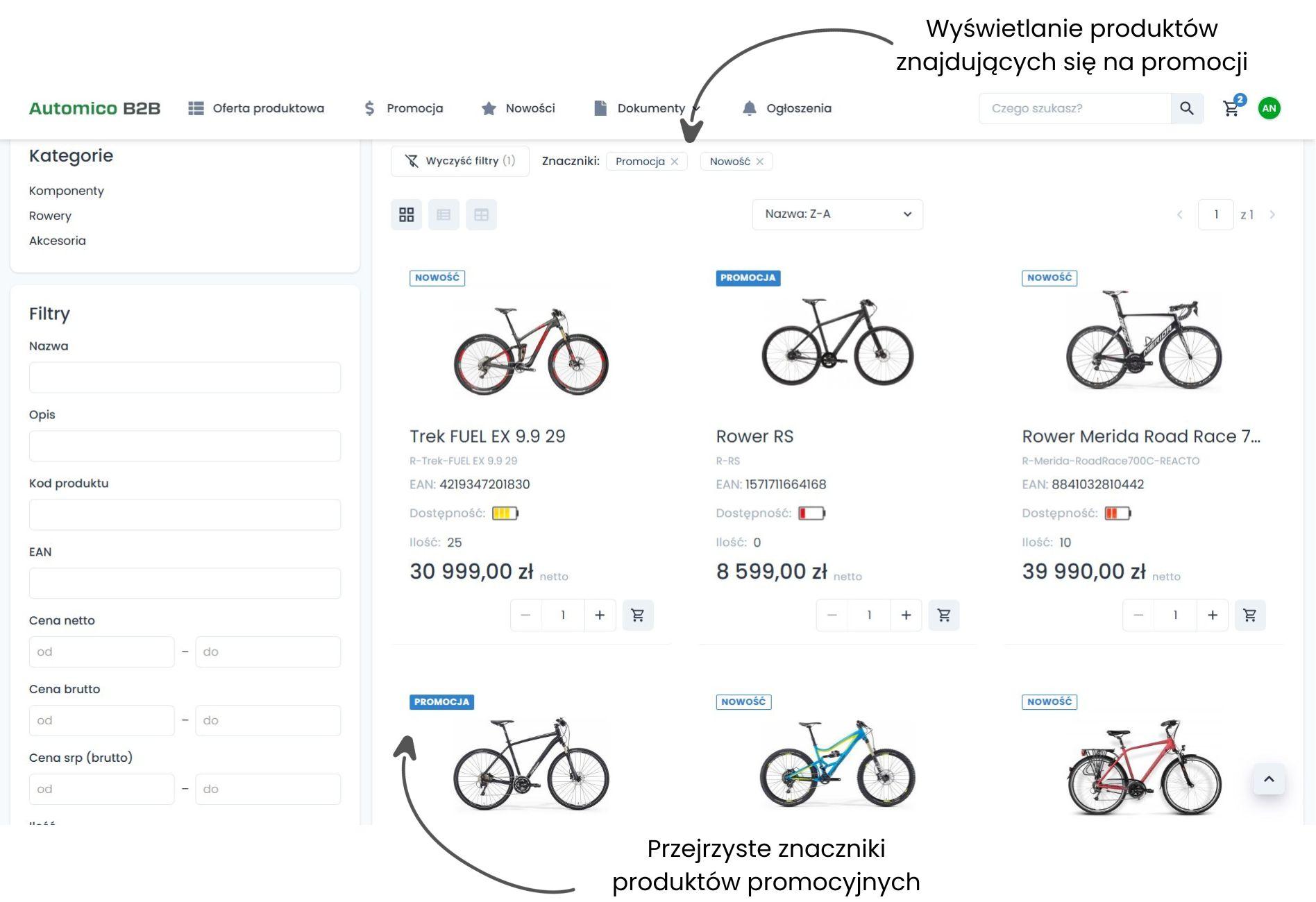Viewport: 1316px width, 902px height.
Task: Click Wyczyść filtry button
Action: click(x=460, y=161)
